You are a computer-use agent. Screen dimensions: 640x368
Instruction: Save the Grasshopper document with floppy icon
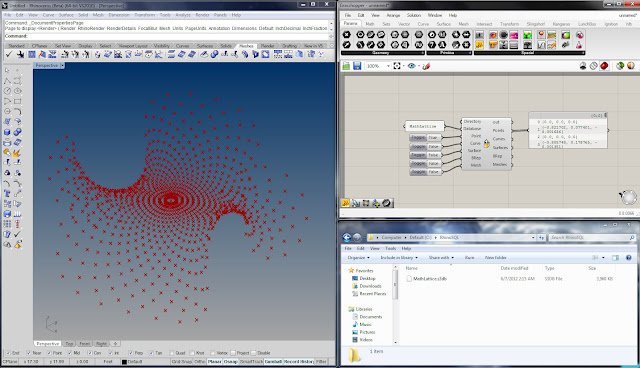pos(357,66)
